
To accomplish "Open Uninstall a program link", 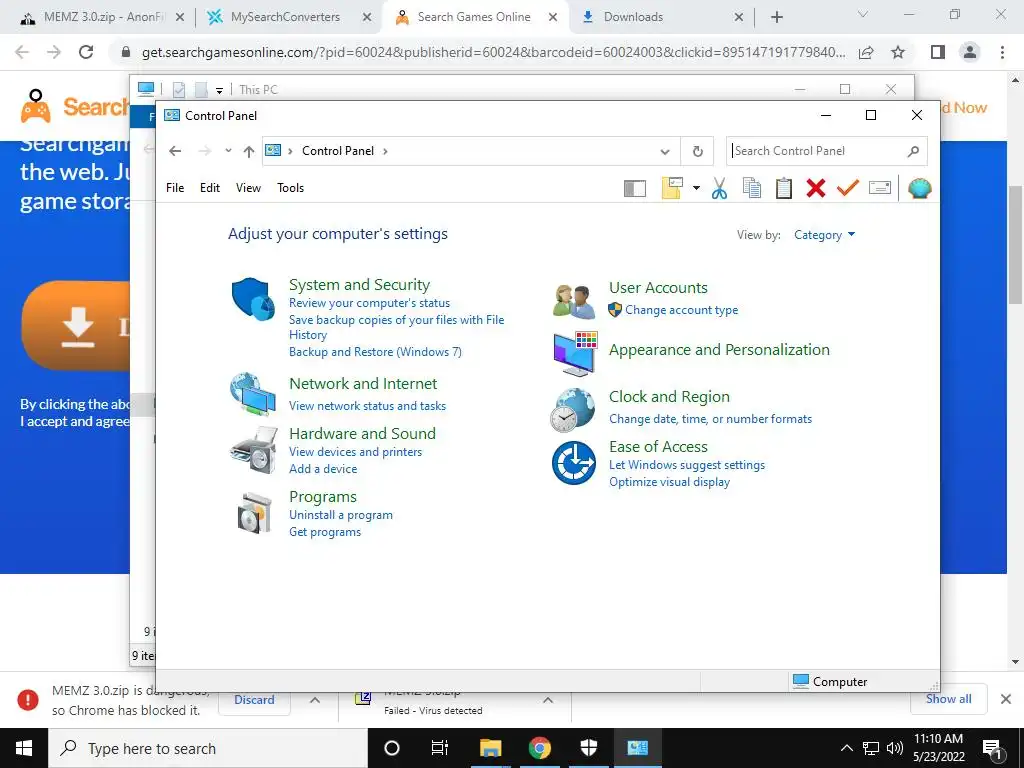I will coord(341,515).
